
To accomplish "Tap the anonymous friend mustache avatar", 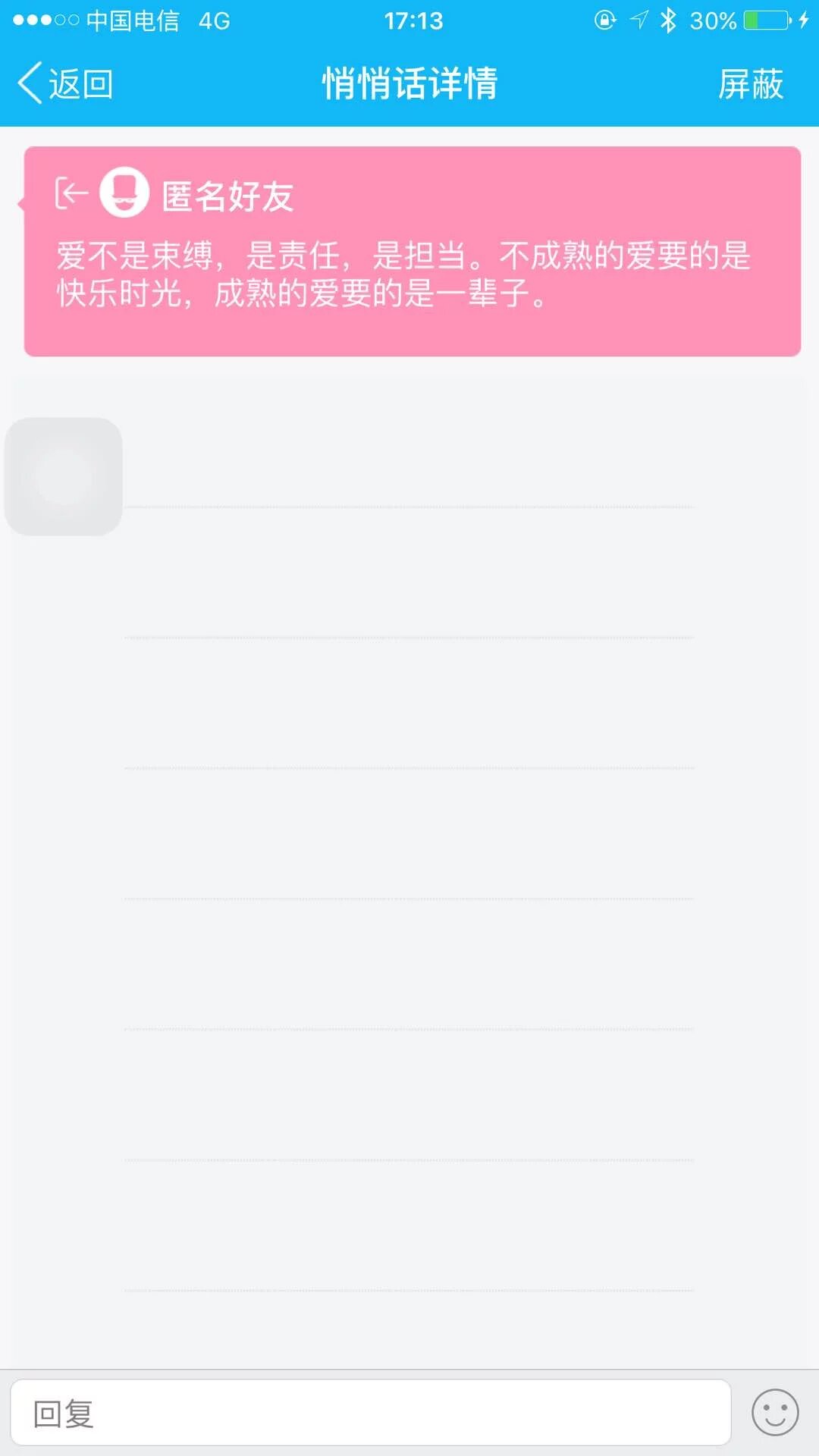I will point(124,193).
